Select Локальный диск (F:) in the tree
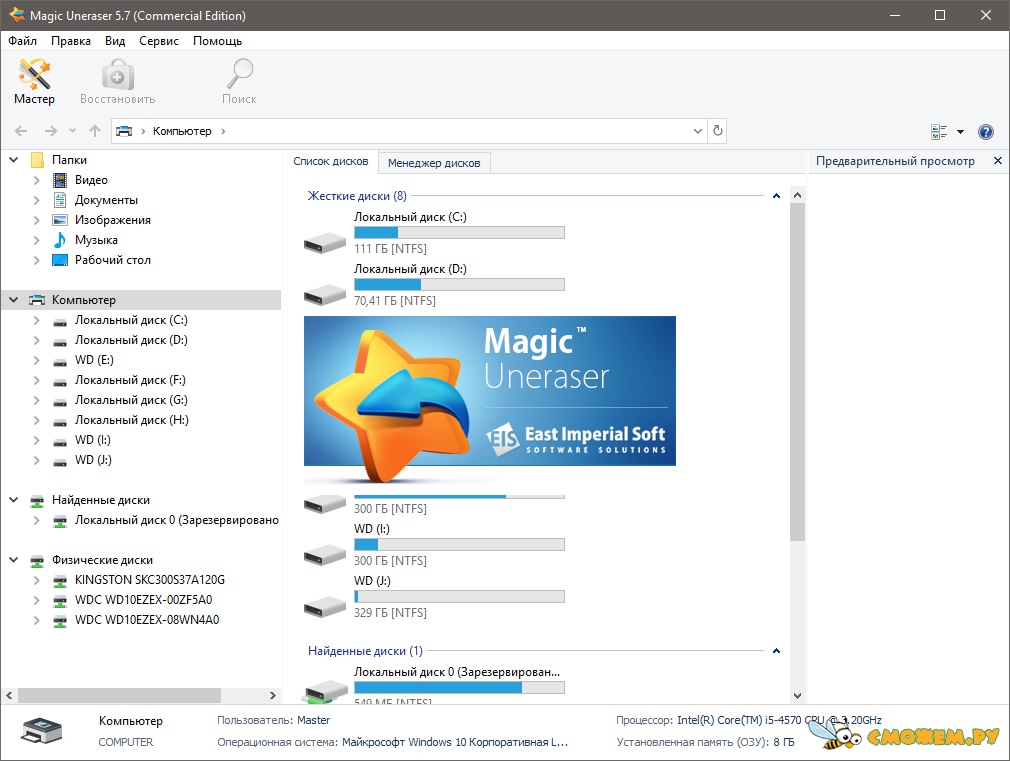1010x761 pixels. pos(130,380)
